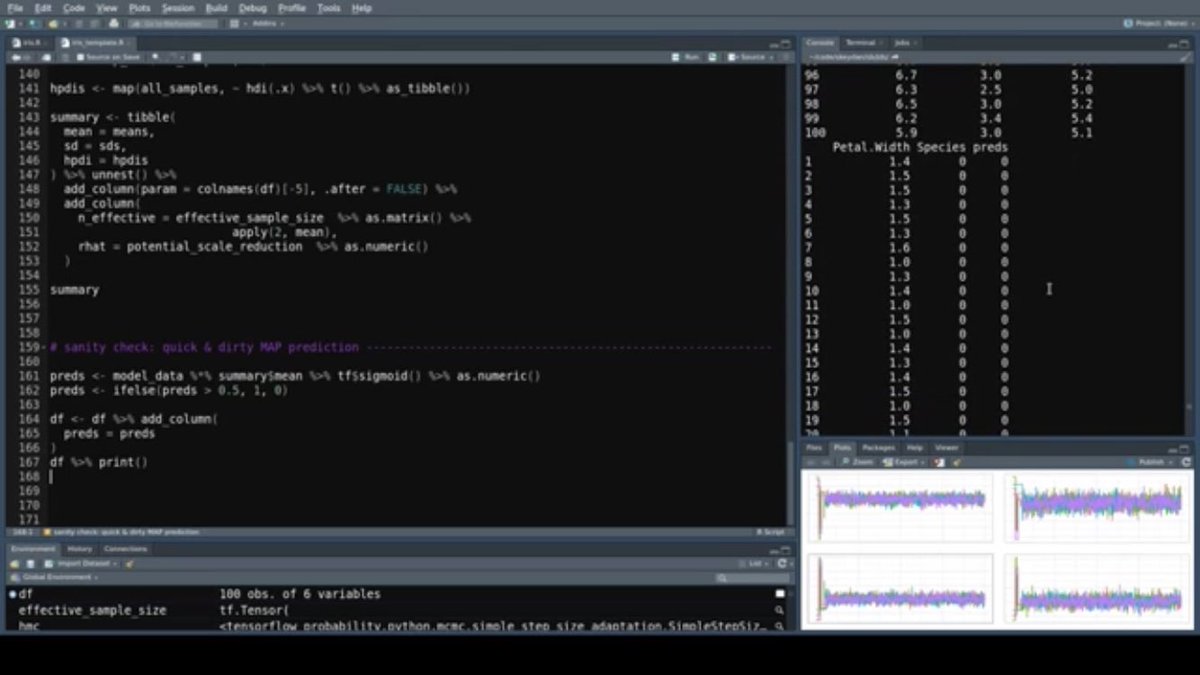Open the Addins dropdown
This screenshot has width=1200, height=675.
point(266,22)
